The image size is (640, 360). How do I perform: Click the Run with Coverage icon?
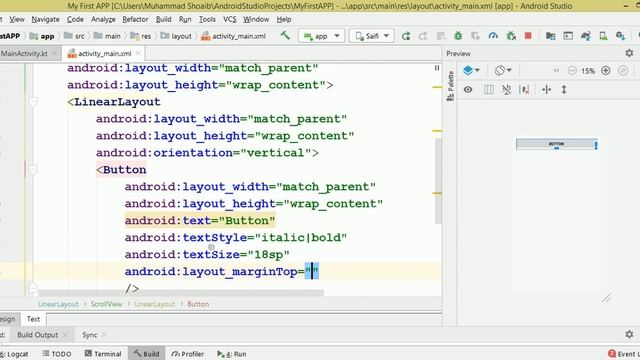(x=476, y=36)
